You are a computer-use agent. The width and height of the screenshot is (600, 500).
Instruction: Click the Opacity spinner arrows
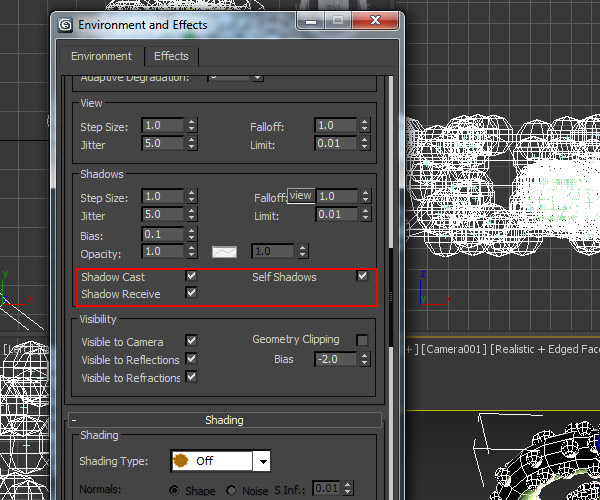(x=192, y=251)
